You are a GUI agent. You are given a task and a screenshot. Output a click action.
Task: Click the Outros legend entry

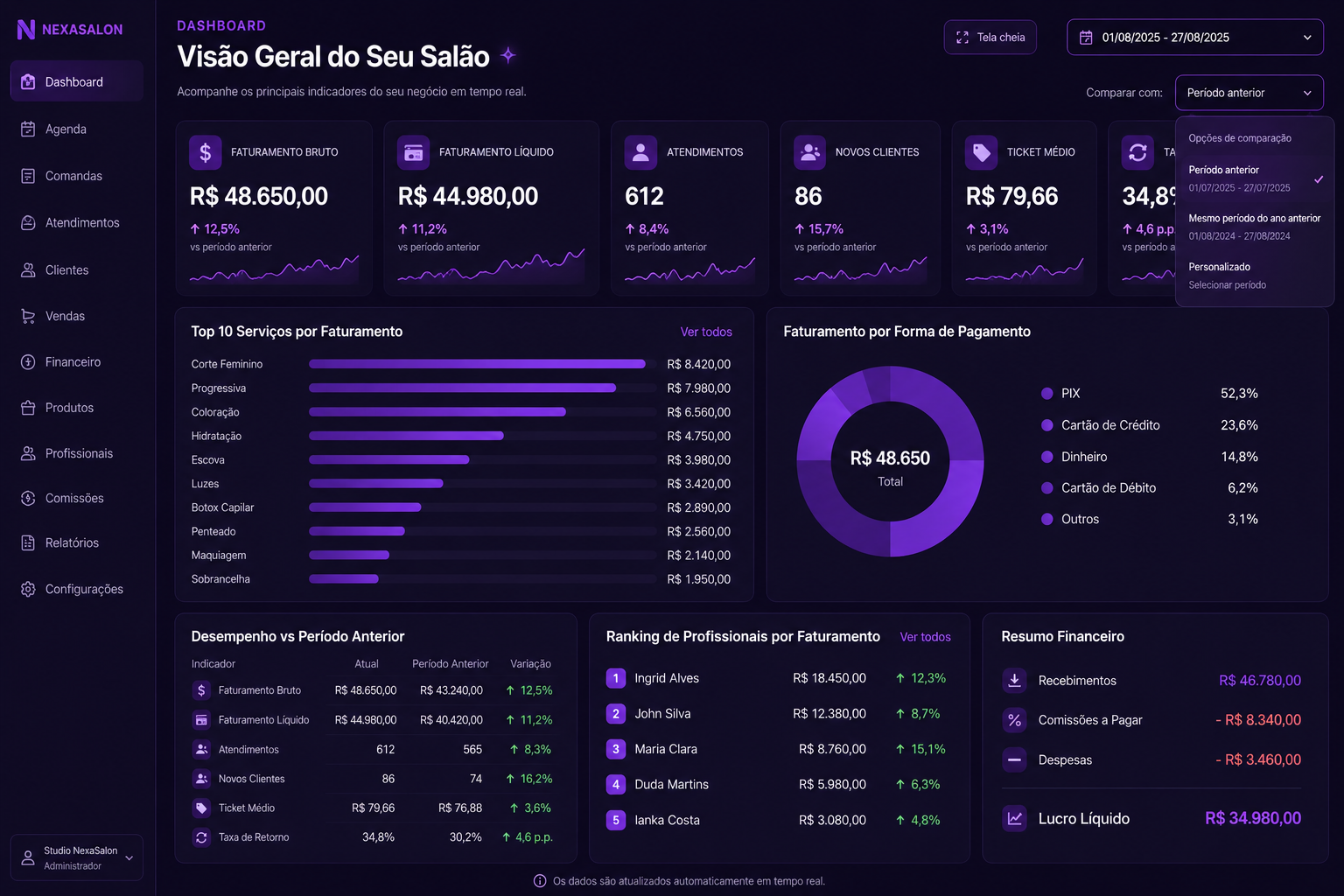1150,520
